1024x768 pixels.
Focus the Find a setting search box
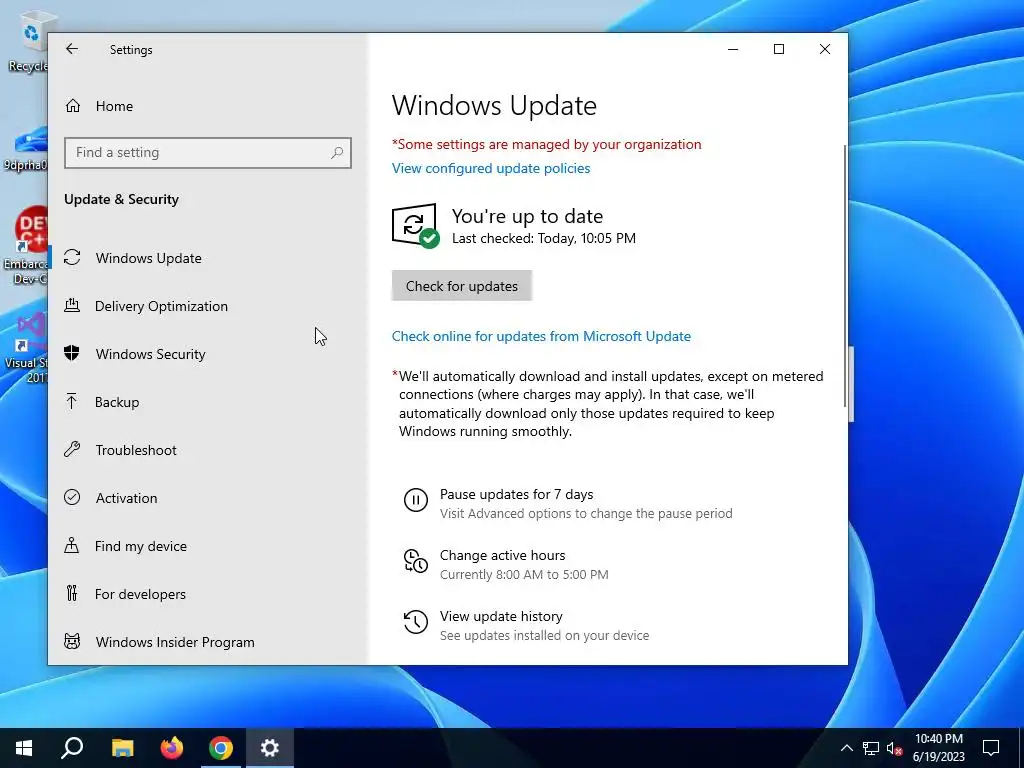(x=208, y=153)
